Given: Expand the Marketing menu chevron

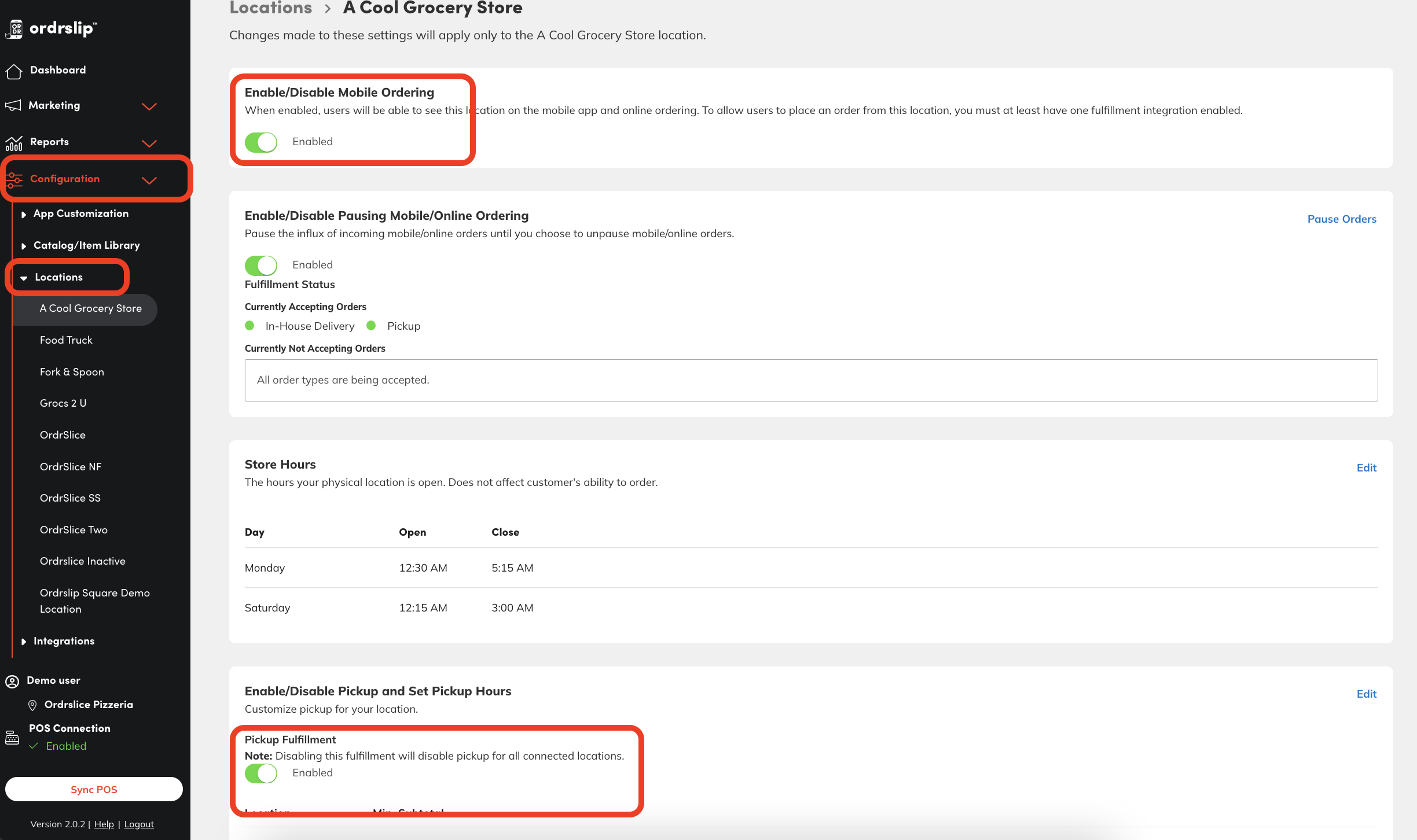Looking at the screenshot, I should pos(149,106).
